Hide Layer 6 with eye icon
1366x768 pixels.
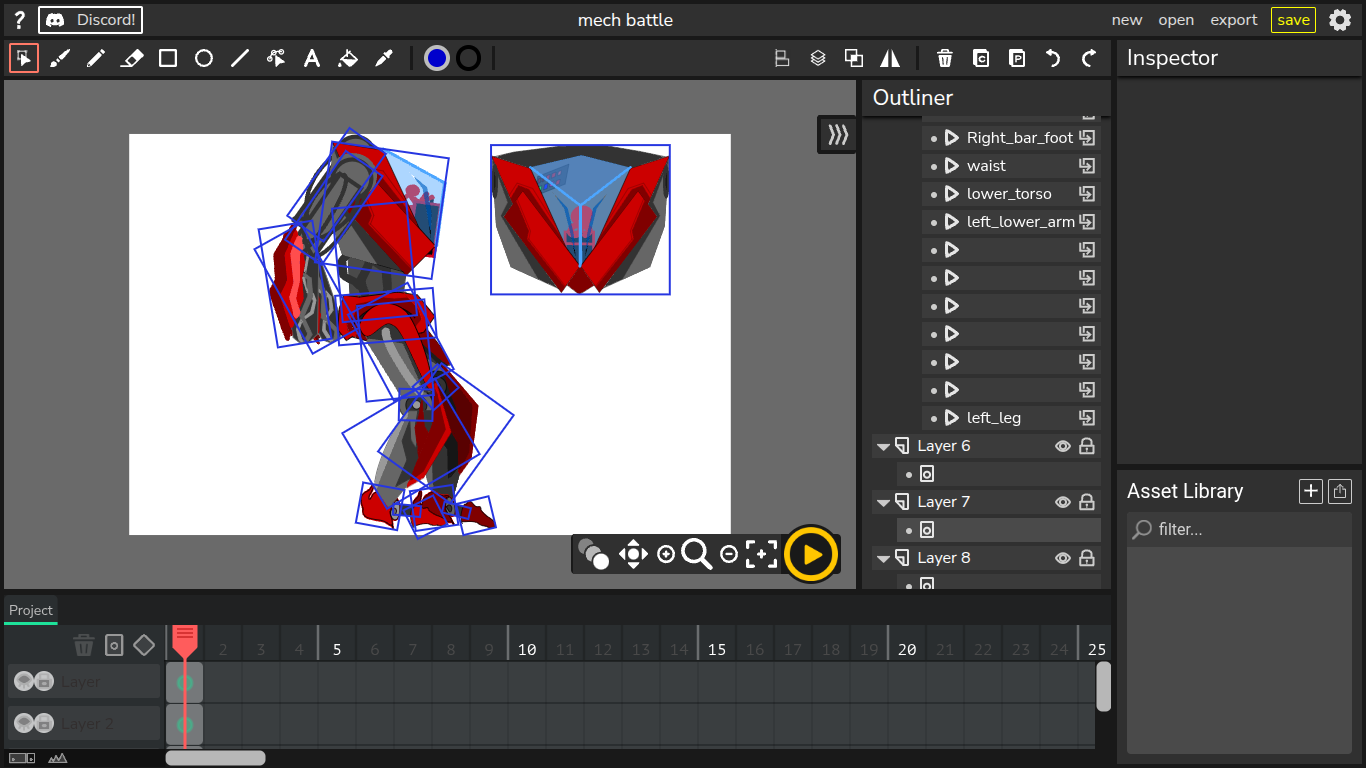click(x=1063, y=446)
